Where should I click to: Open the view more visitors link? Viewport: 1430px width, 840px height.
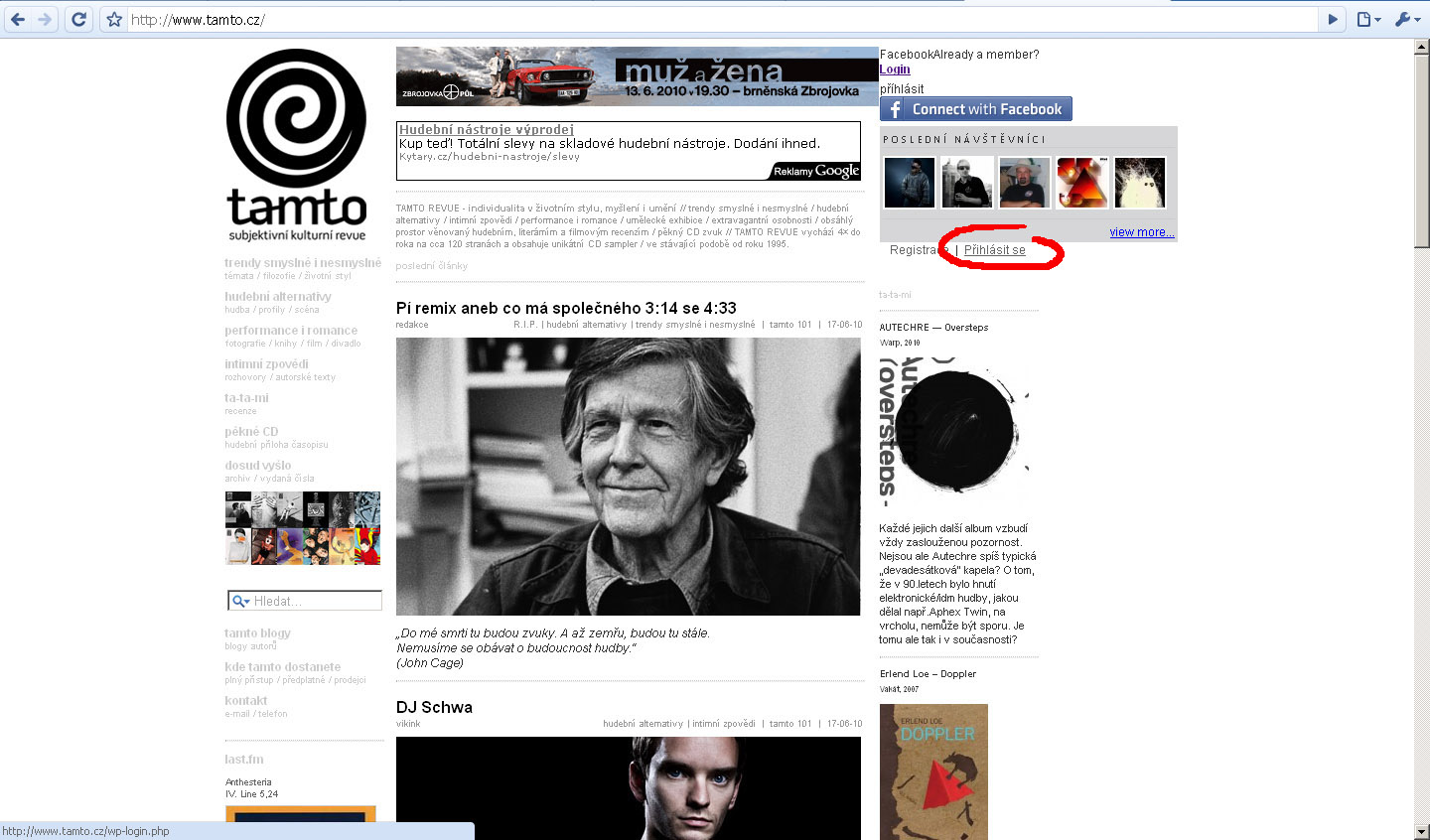[x=1141, y=232]
